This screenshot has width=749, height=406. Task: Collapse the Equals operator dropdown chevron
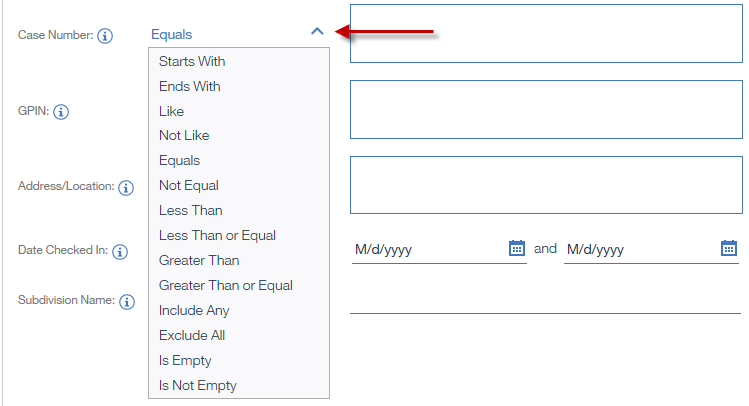tap(317, 32)
